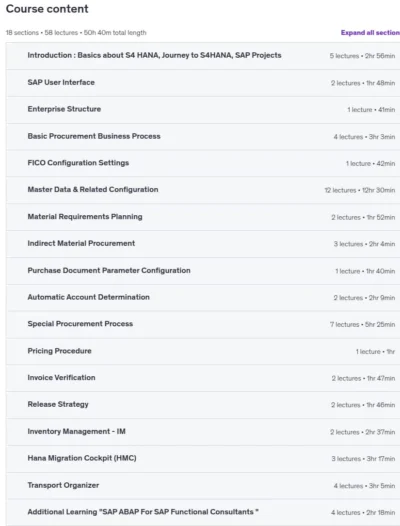Click the Expand all sections link
This screenshot has width=400, height=526.
[370, 33]
